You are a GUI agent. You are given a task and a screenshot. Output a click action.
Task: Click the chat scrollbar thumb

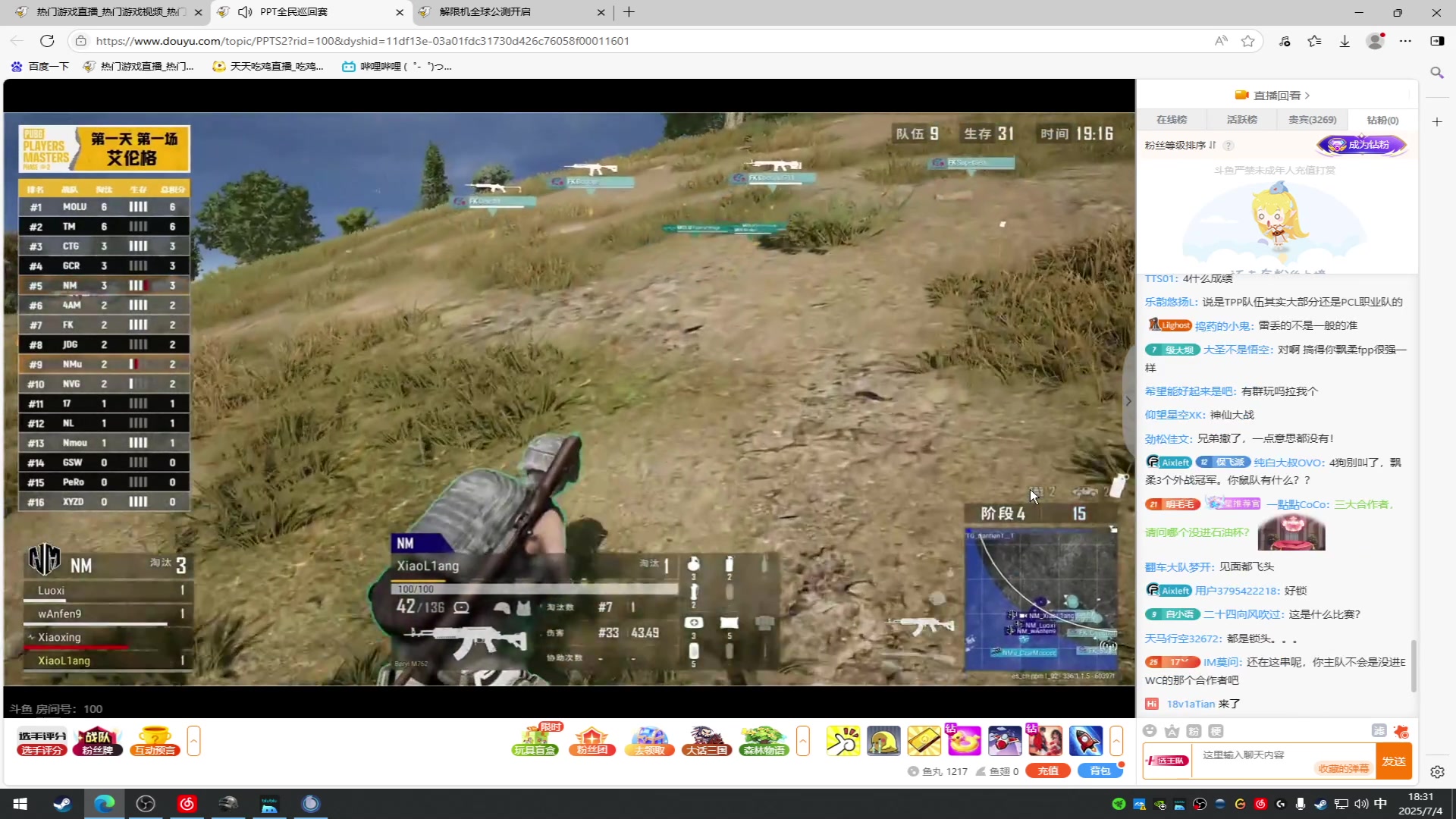1414,666
